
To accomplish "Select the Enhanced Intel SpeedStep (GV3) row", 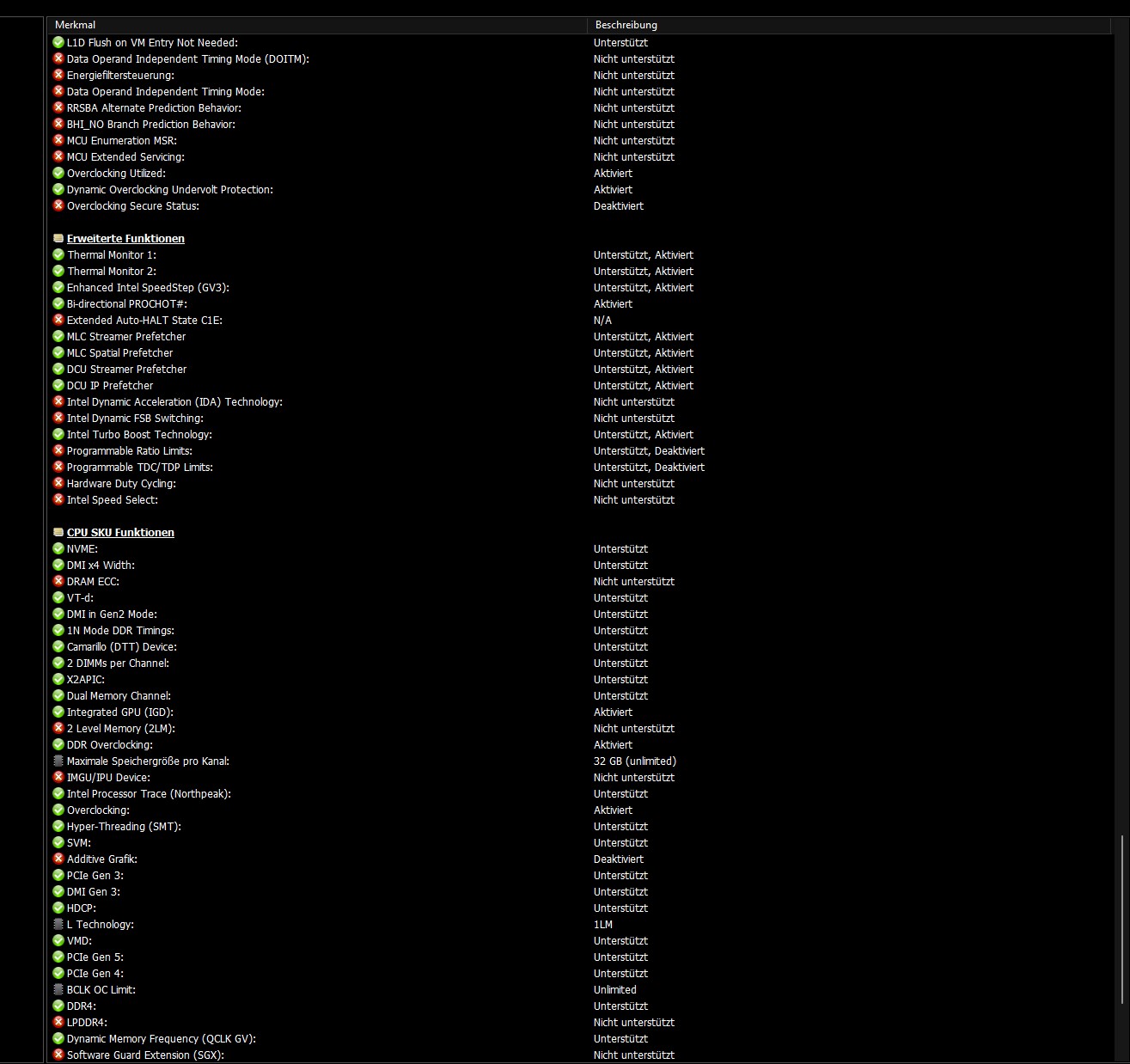I will pyautogui.click(x=581, y=288).
